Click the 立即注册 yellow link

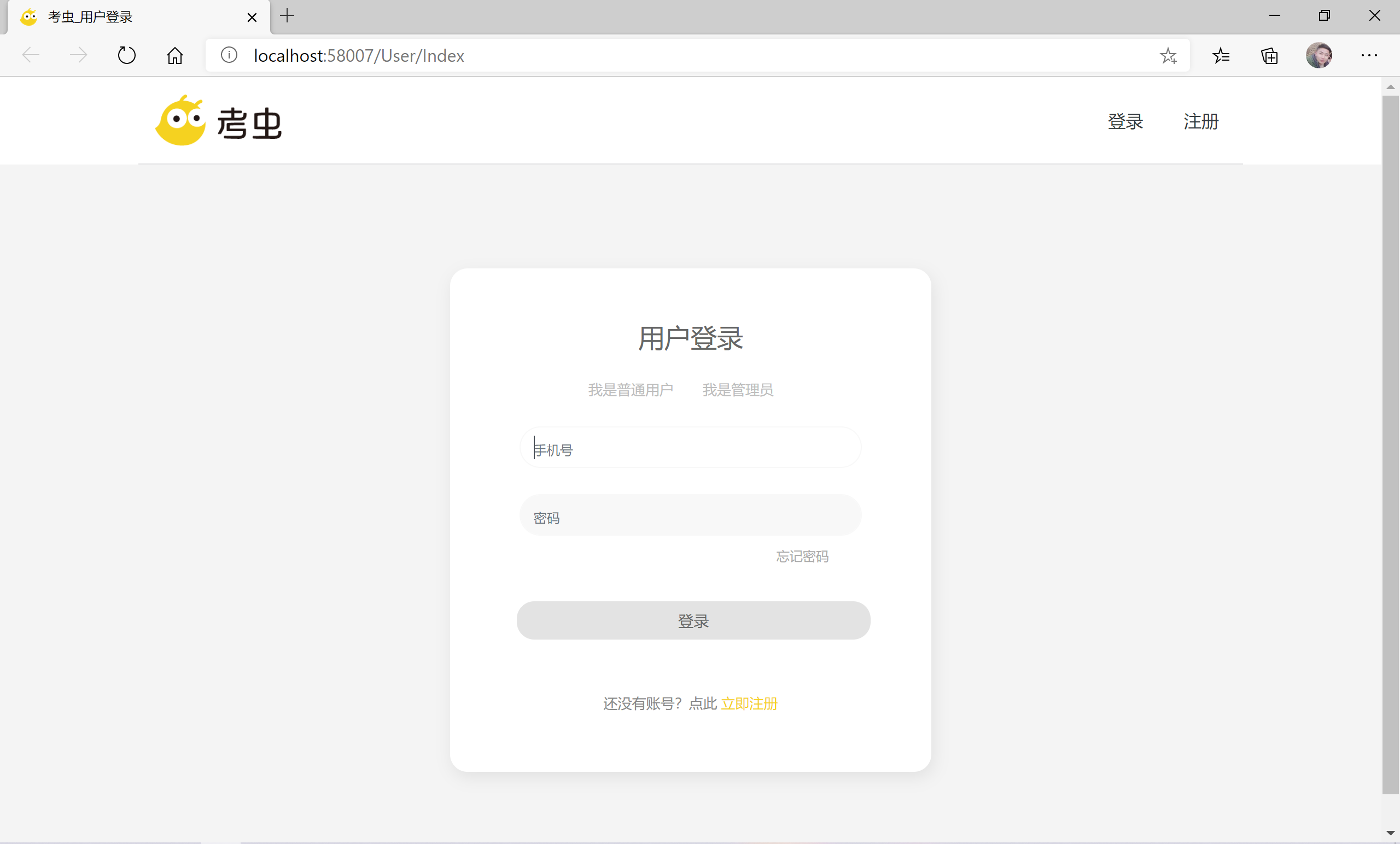[x=749, y=703]
